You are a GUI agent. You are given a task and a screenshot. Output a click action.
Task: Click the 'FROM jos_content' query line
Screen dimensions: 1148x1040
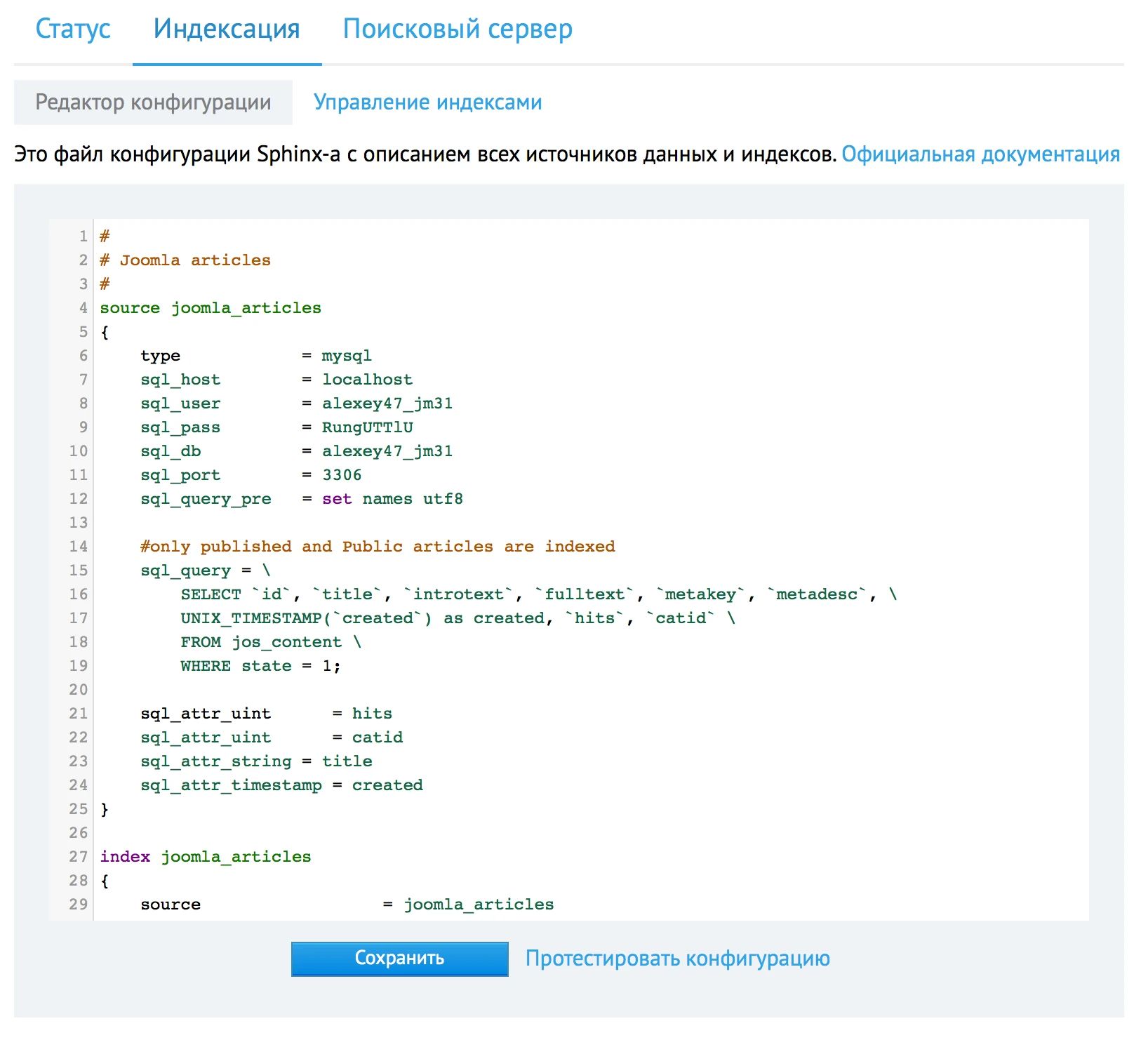coord(270,642)
